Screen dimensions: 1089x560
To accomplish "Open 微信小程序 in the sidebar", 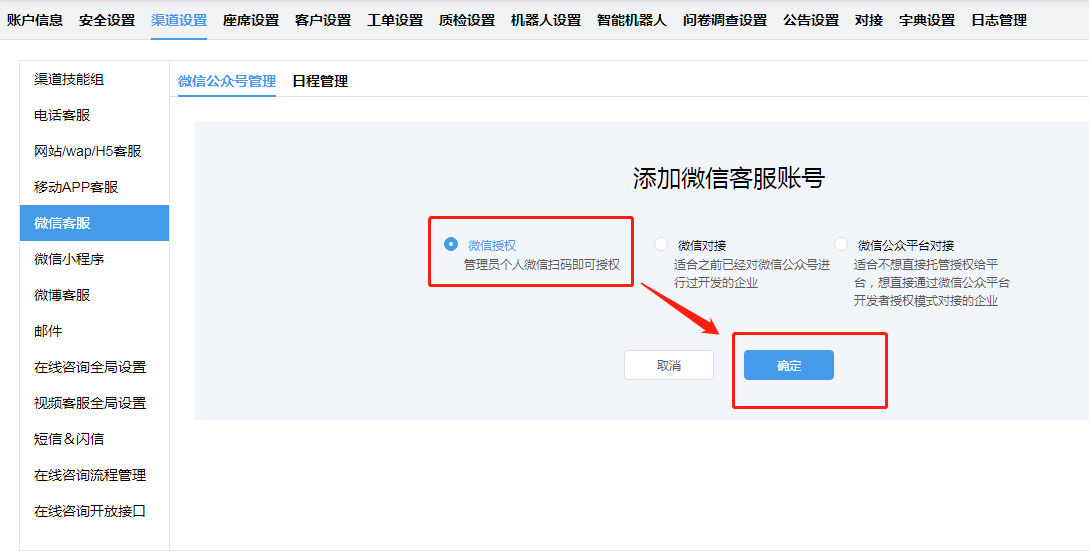I will (x=94, y=259).
